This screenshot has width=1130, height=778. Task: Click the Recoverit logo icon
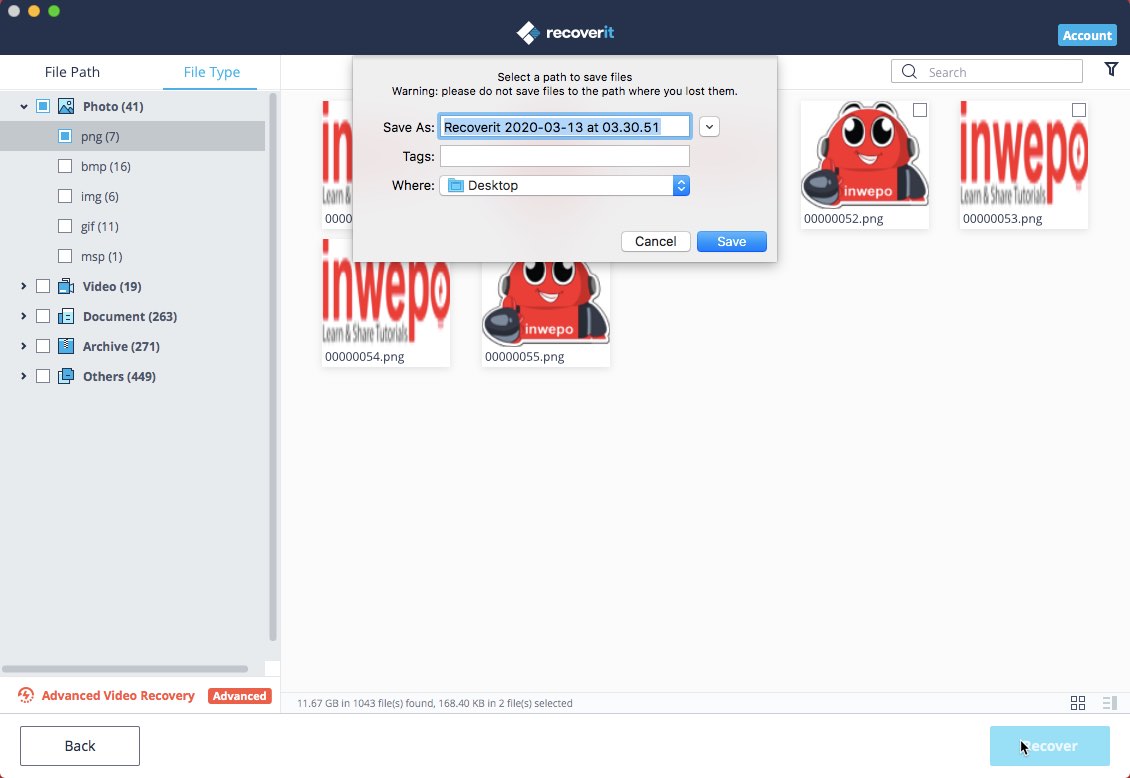528,32
